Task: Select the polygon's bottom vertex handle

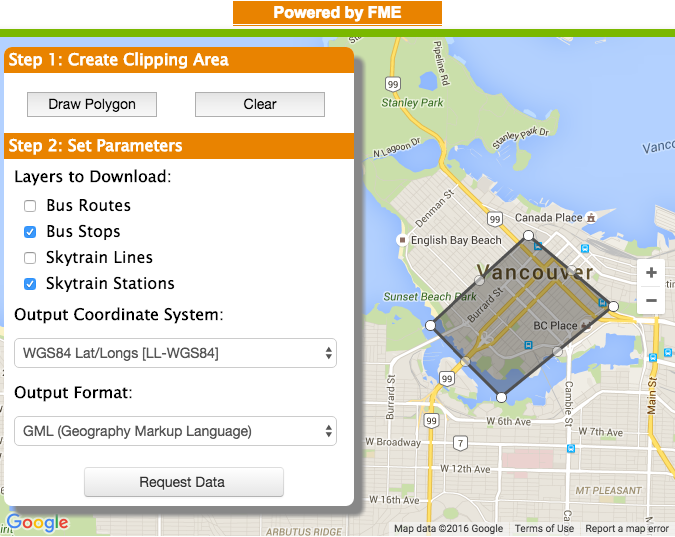Action: coord(501,397)
